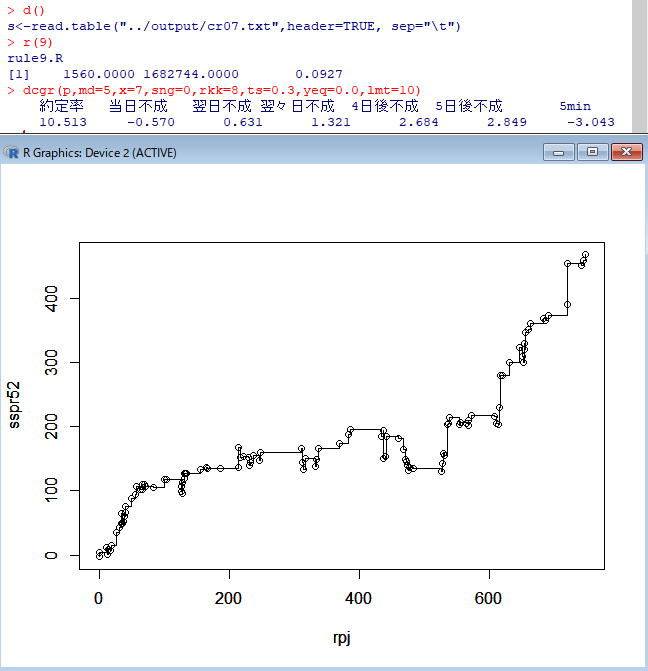Click the 'd()' command line in console
This screenshot has width=648, height=671.
(x=26, y=10)
